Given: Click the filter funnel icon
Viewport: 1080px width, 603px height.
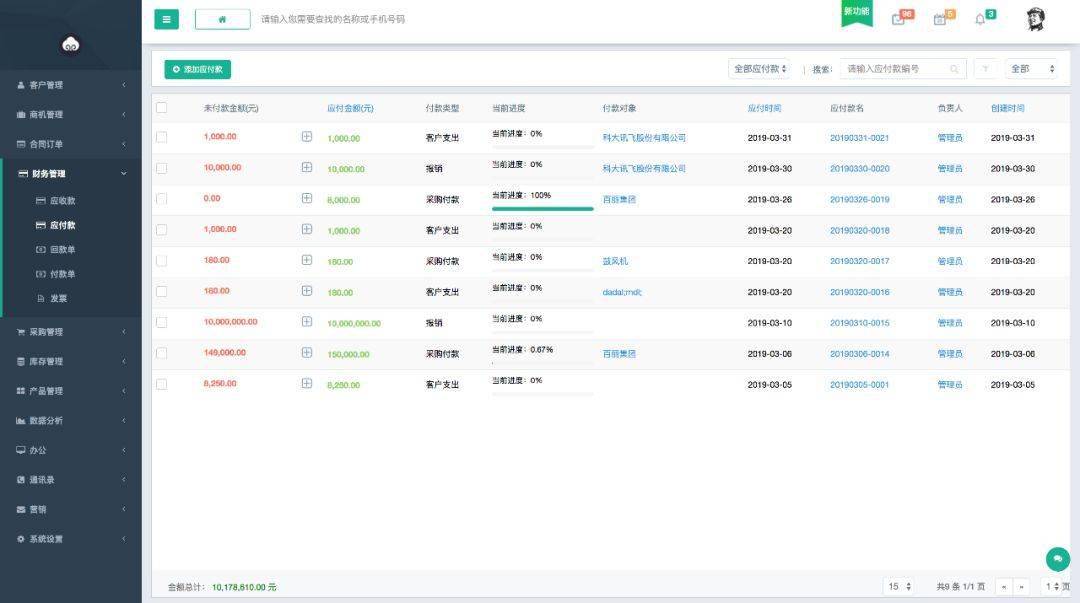Looking at the screenshot, I should coord(986,69).
